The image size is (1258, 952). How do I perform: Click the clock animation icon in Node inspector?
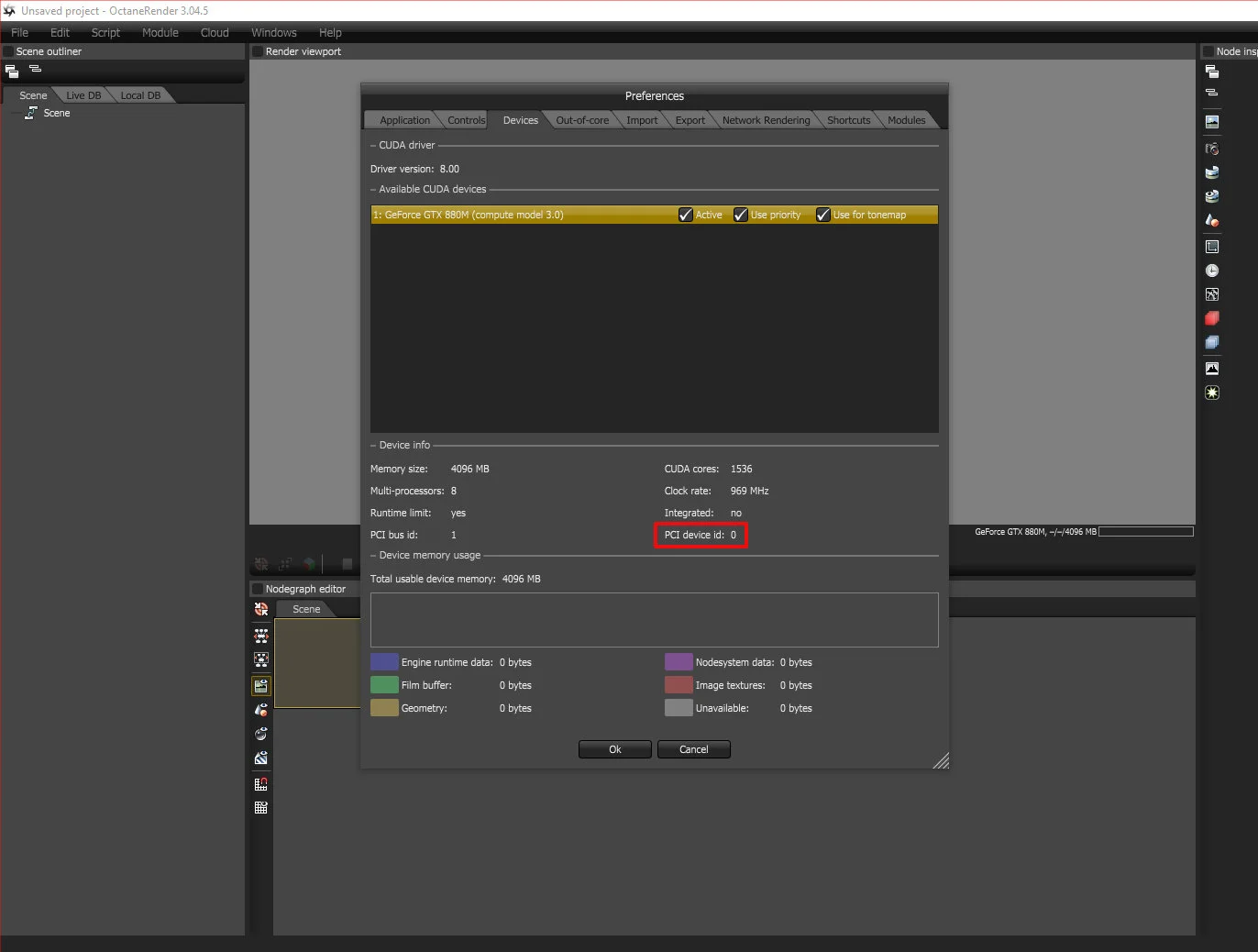1212,271
